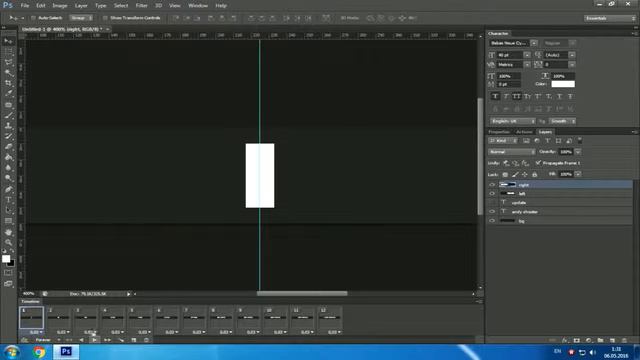Viewport: 640px width, 360px height.
Task: Click the Underline character style icon
Action: tap(559, 96)
